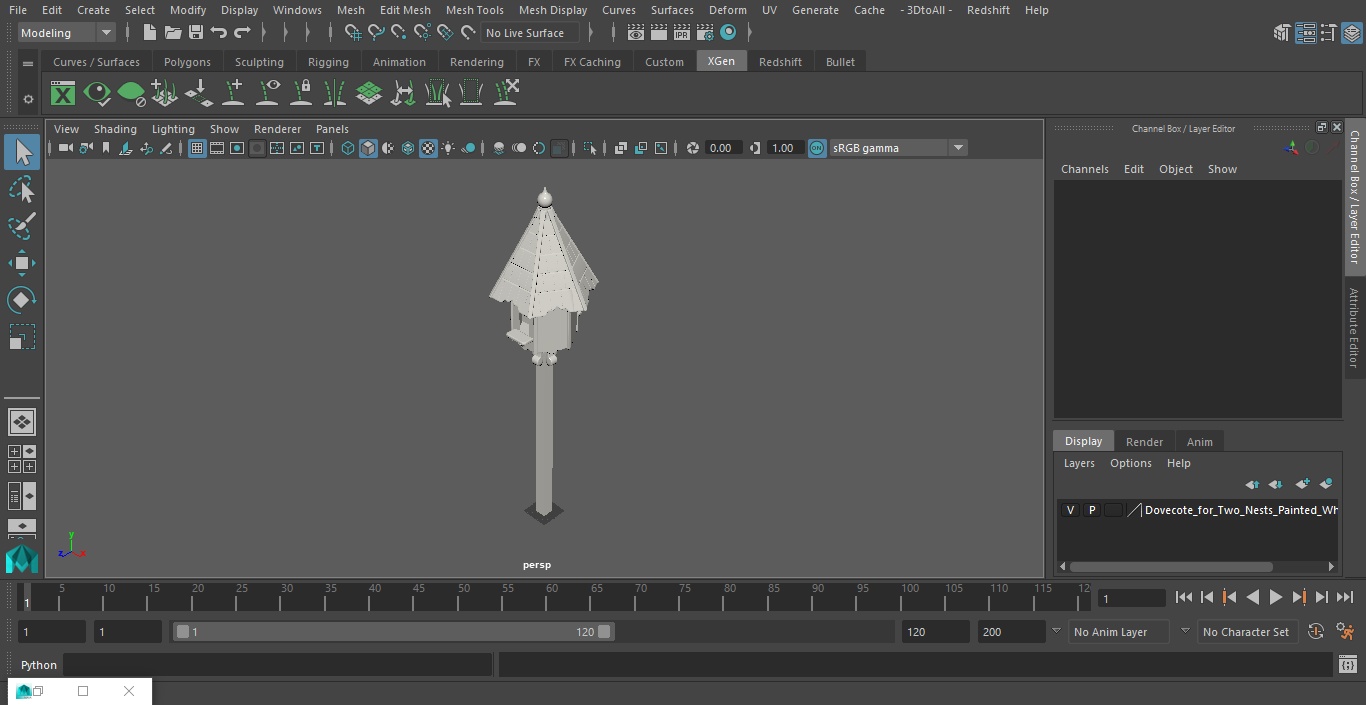Click the XGen clear preview leaf icon

pos(131,94)
